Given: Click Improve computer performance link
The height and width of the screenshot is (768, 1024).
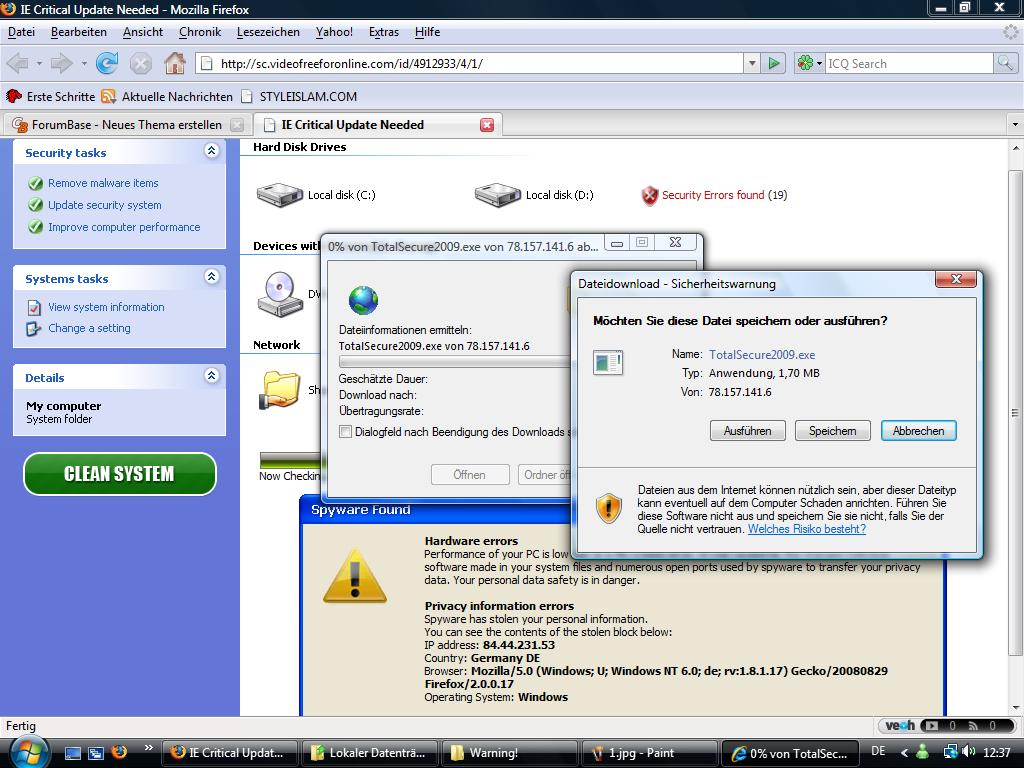Looking at the screenshot, I should [124, 227].
